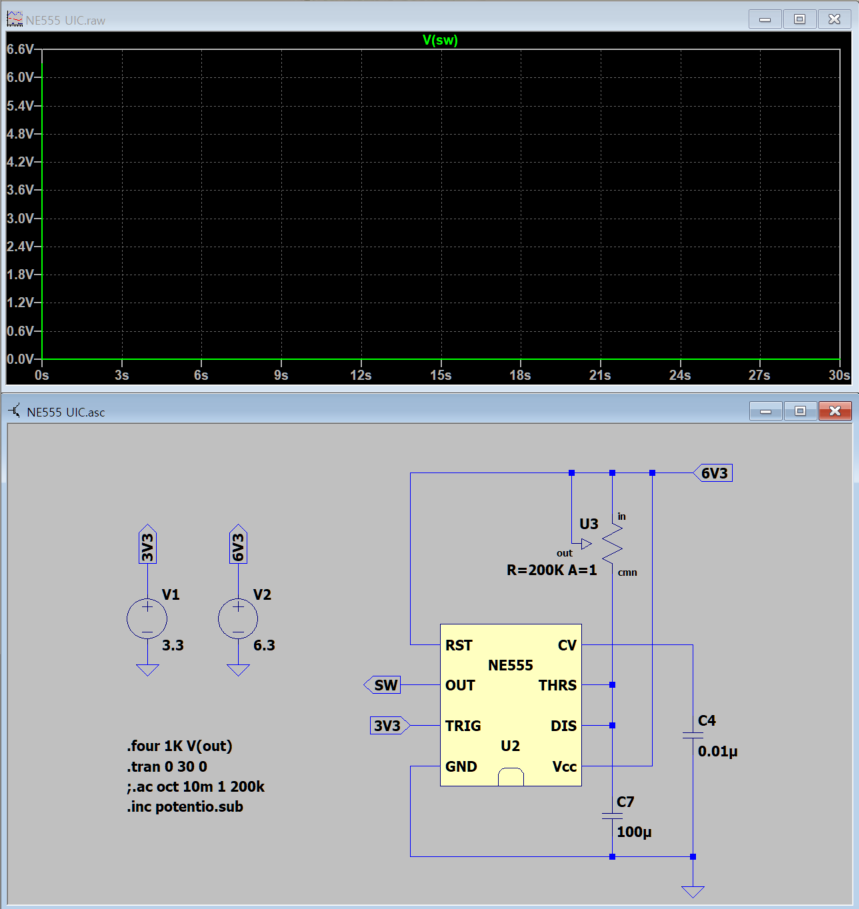The image size is (859, 909).
Task: Click the SW output net flag
Action: coord(384,685)
